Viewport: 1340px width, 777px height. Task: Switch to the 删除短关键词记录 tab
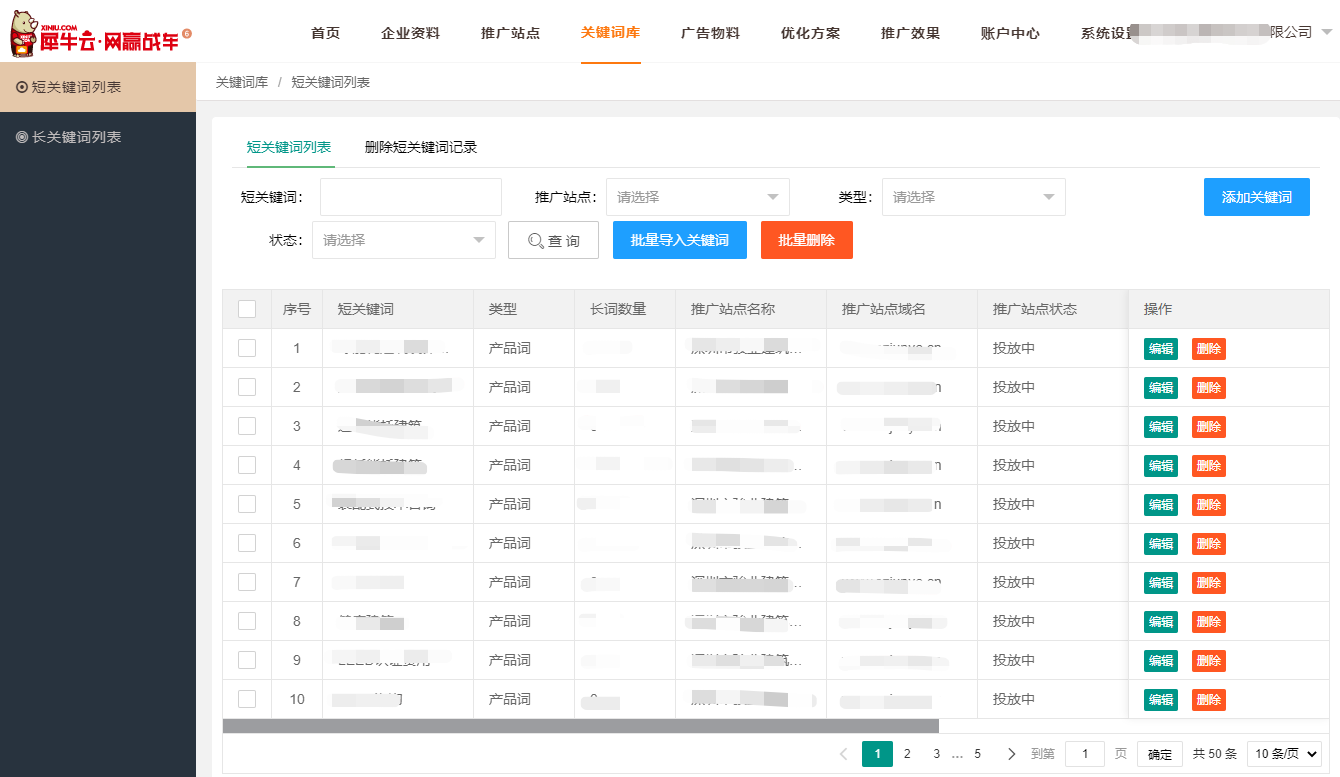421,147
